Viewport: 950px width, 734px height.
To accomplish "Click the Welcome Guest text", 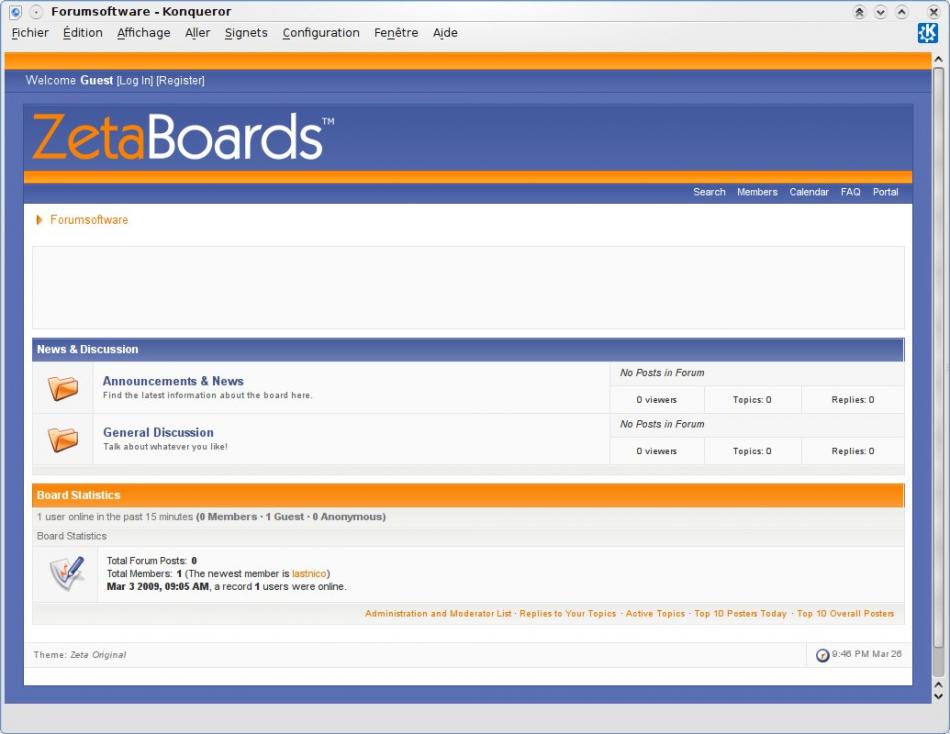I will [x=69, y=81].
